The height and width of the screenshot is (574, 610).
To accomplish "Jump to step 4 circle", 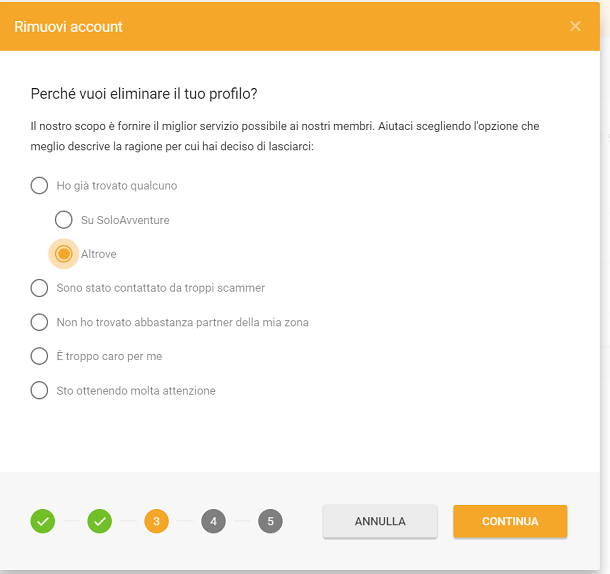I will [213, 521].
